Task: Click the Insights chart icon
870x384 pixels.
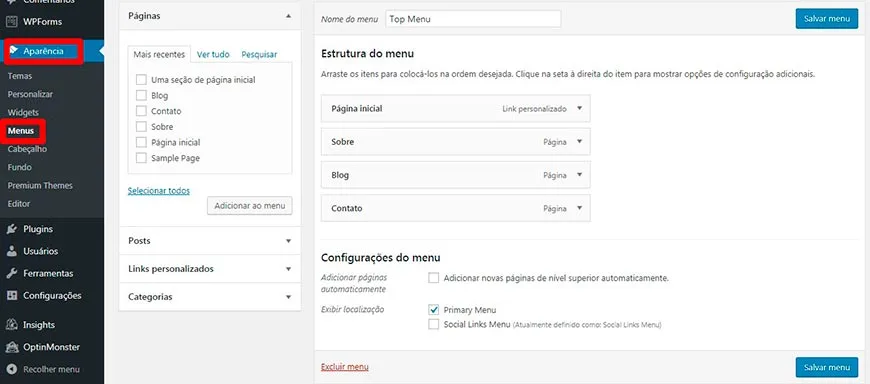Action: [x=12, y=325]
